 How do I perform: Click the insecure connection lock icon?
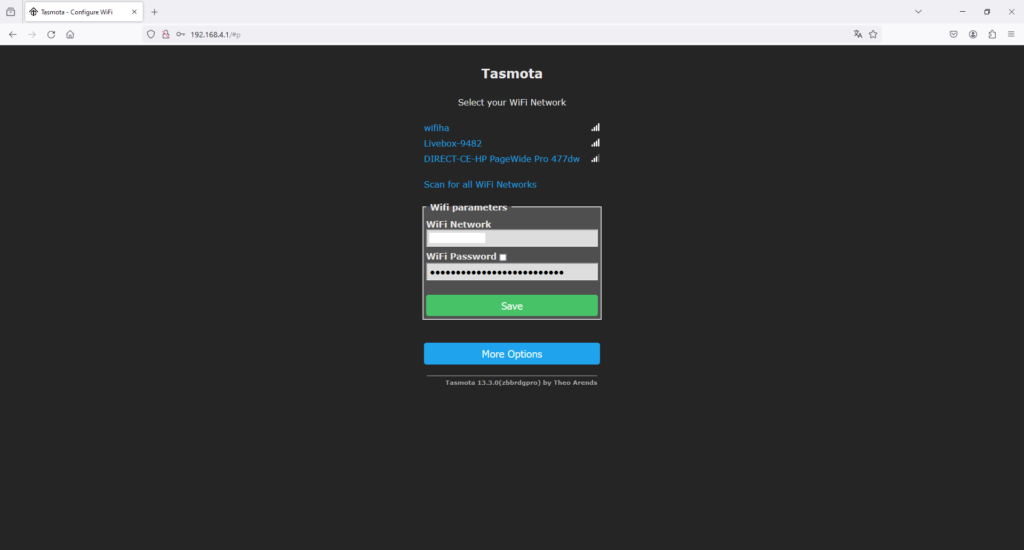(165, 35)
